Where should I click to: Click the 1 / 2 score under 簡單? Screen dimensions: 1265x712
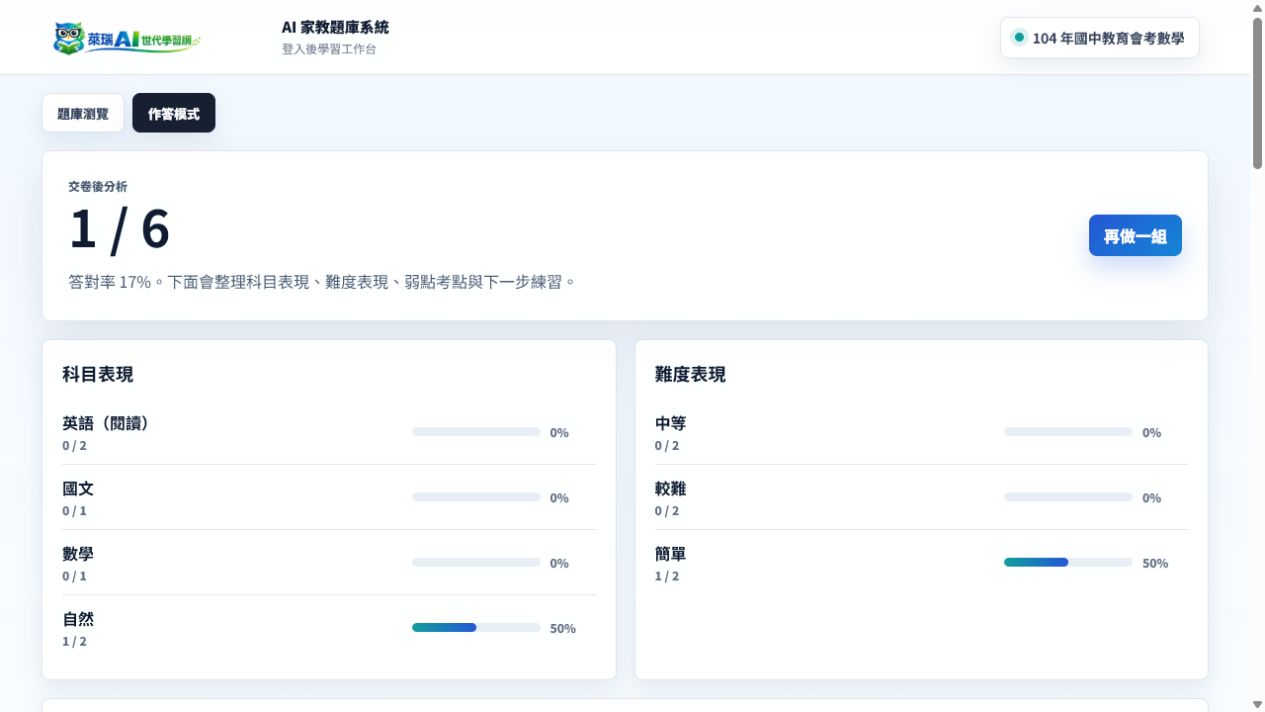point(667,576)
